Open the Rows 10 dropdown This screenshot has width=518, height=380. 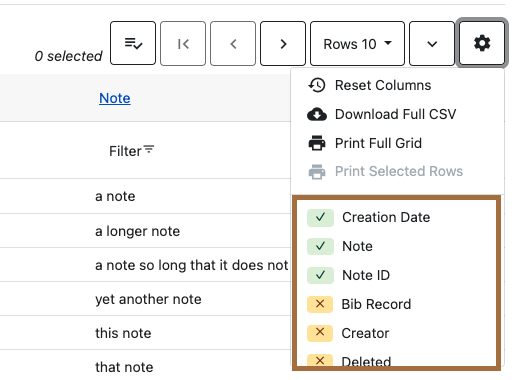pos(357,43)
